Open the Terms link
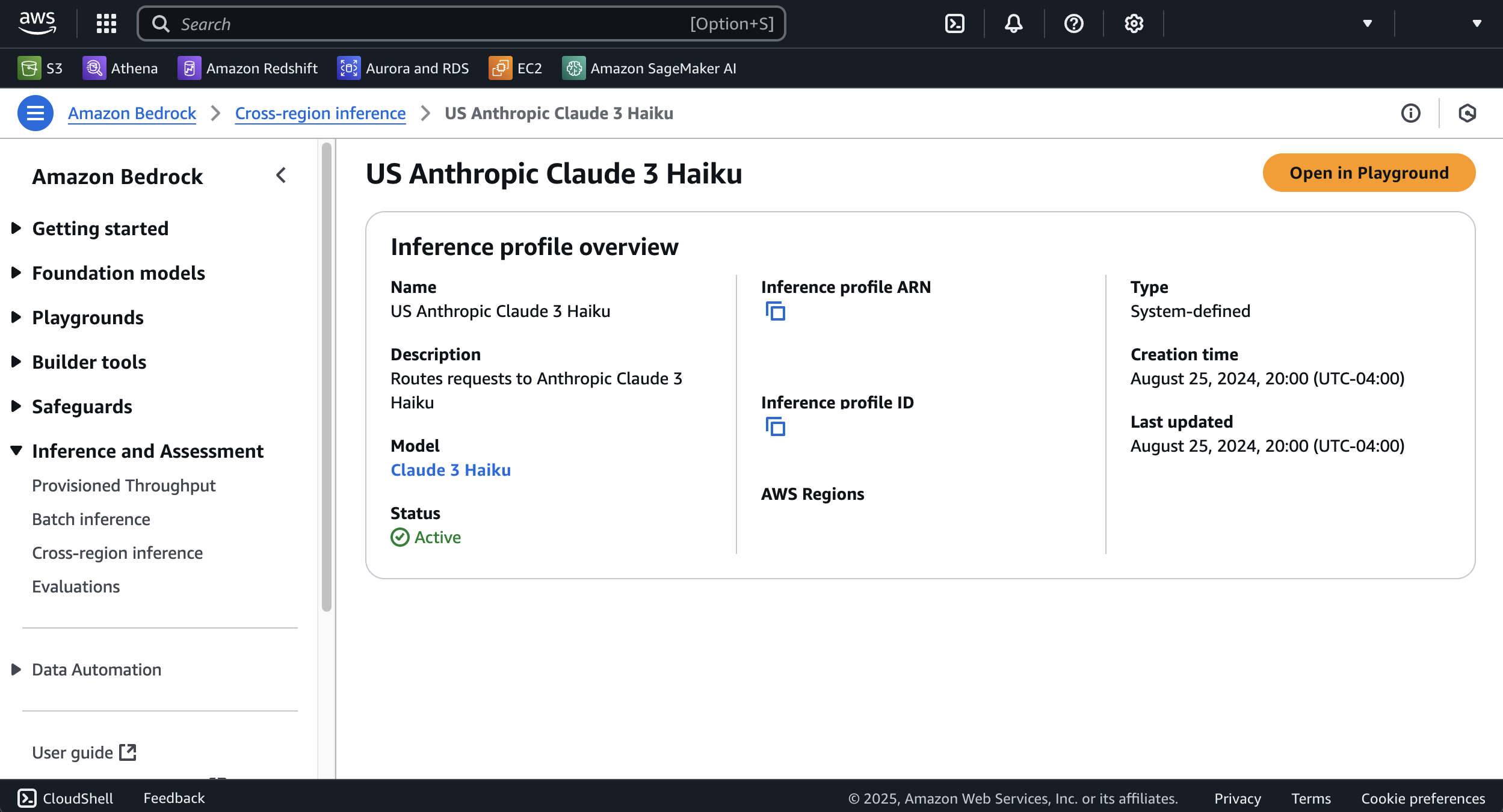1503x812 pixels. 1311,798
